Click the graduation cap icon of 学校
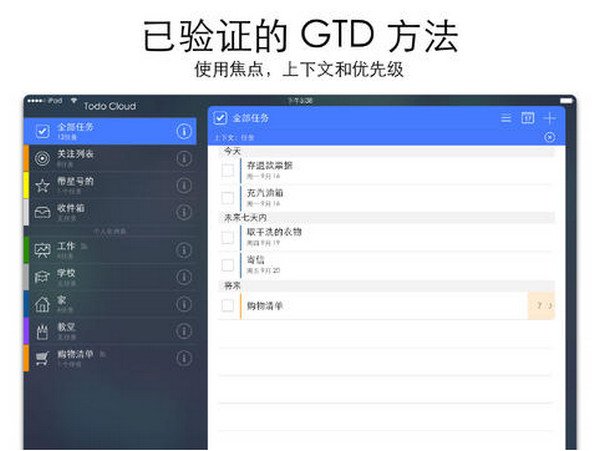Viewport: 600px width, 451px height. point(42,277)
